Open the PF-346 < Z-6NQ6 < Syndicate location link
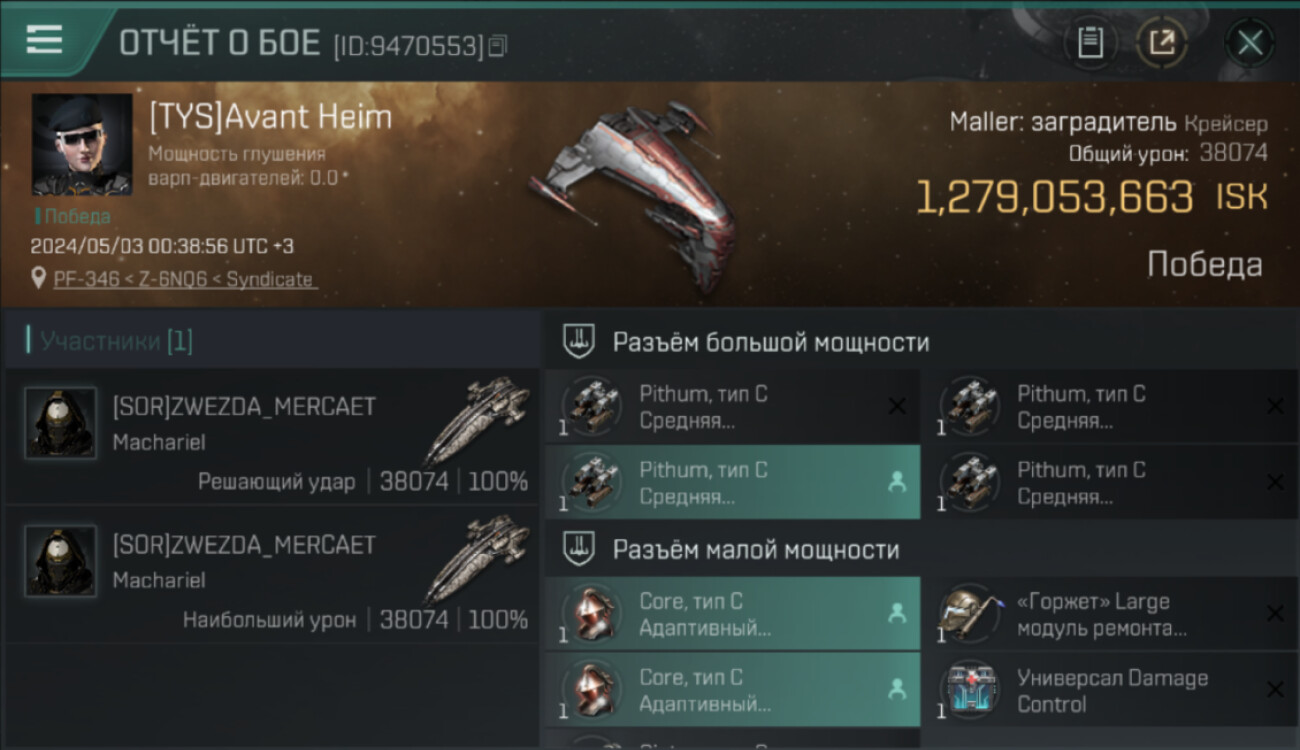The height and width of the screenshot is (750, 1300). pyautogui.click(x=185, y=280)
